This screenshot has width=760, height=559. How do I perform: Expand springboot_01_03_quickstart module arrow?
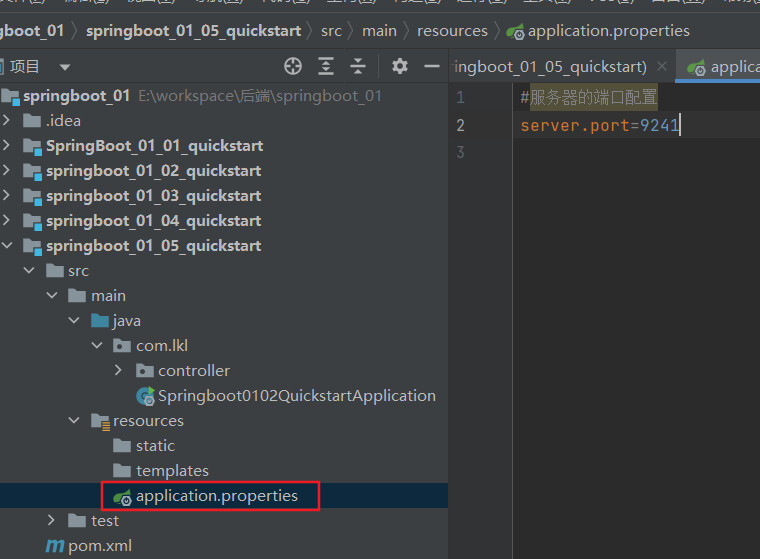pos(7,195)
